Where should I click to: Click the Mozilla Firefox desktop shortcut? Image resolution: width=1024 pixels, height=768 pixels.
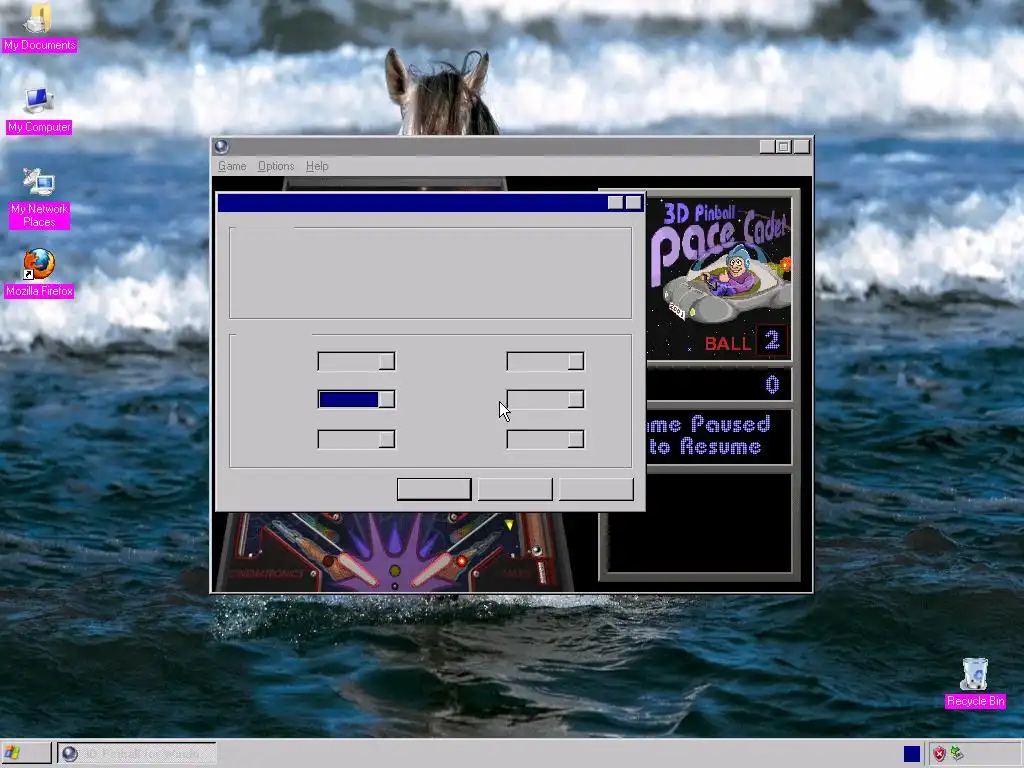[39, 273]
